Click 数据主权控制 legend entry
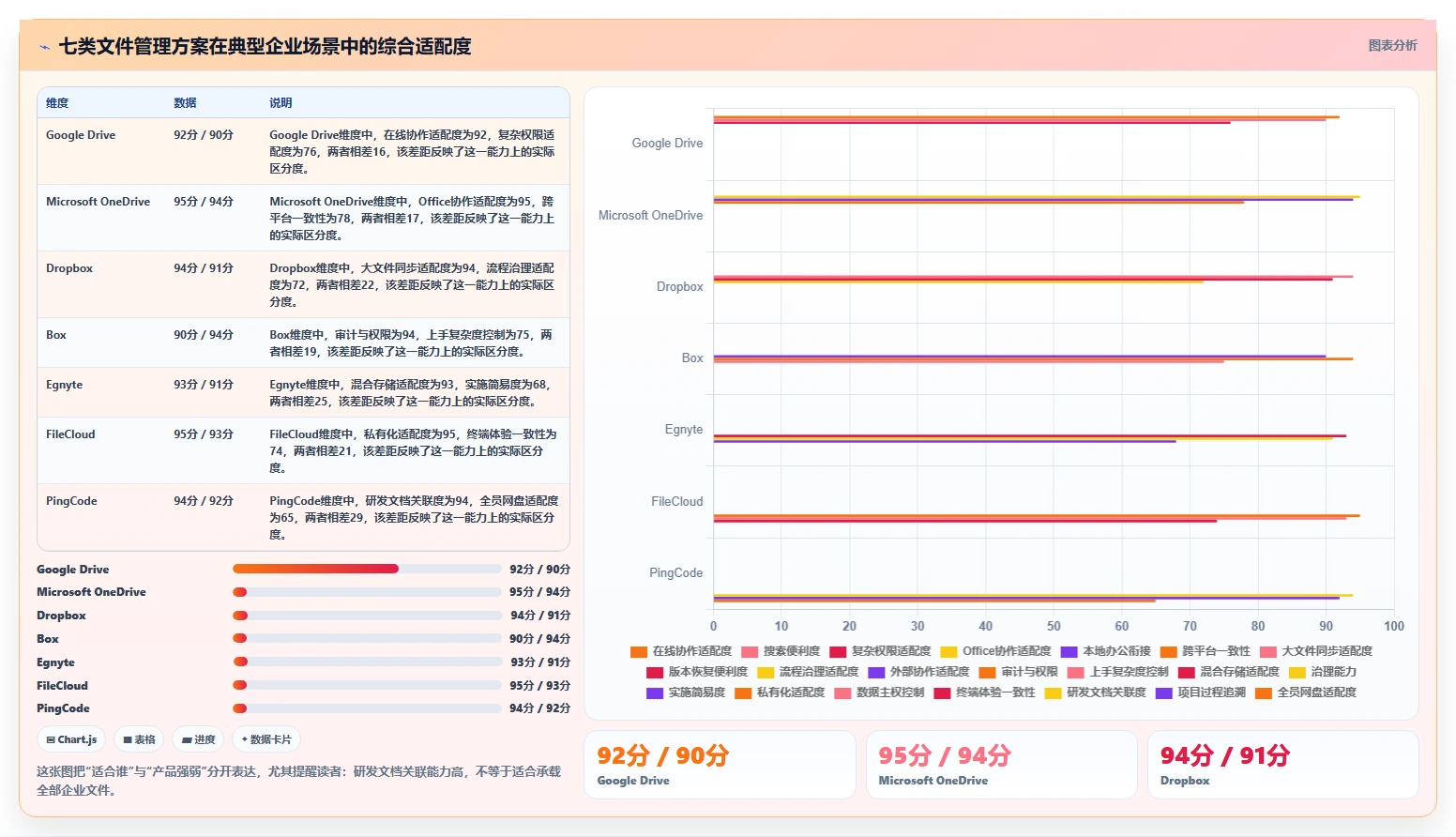 point(879,692)
